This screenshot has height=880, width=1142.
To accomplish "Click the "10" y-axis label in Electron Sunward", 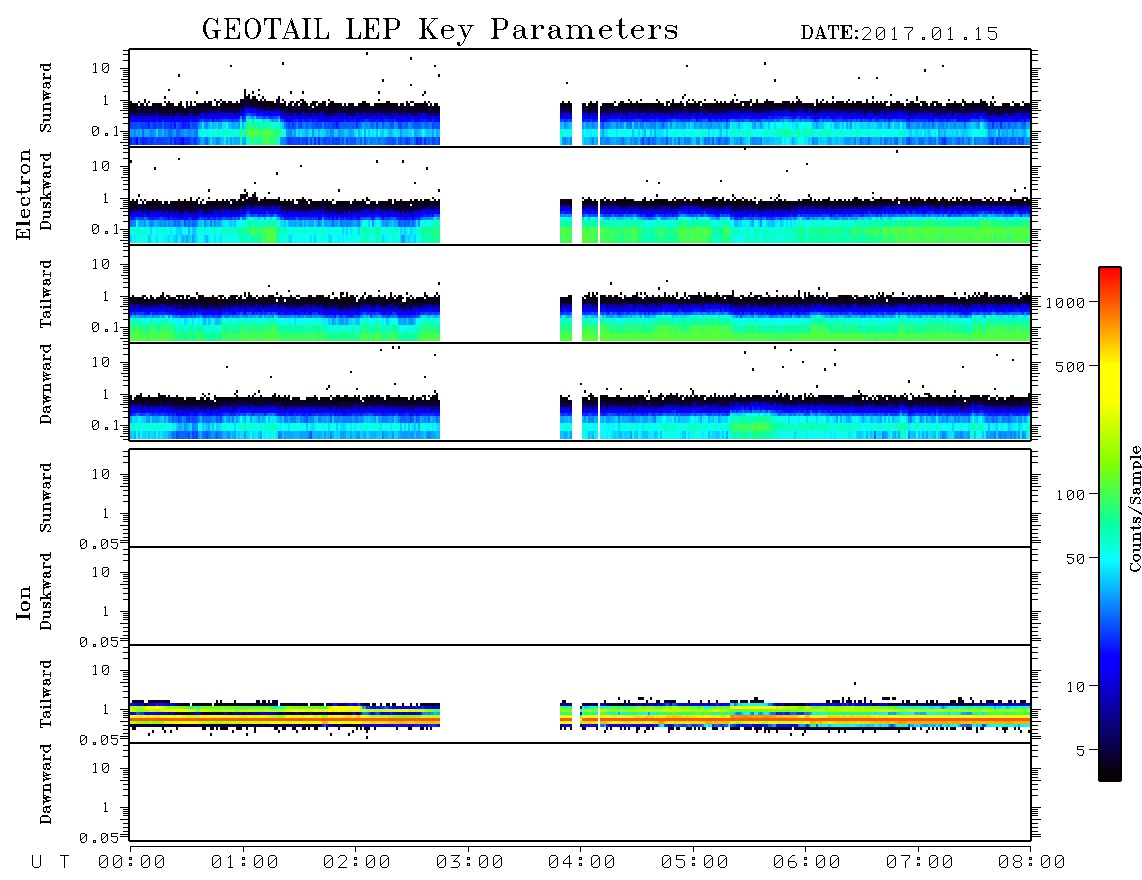I will tap(101, 68).
